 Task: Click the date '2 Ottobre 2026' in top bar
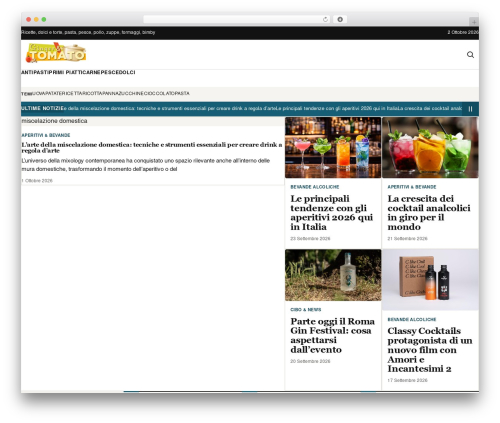463,32
